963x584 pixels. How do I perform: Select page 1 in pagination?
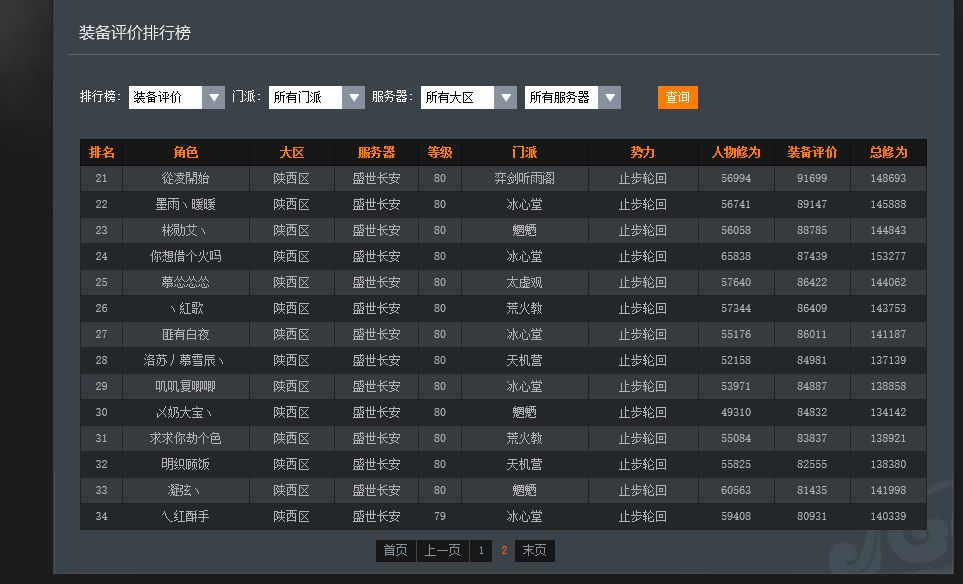(x=481, y=550)
